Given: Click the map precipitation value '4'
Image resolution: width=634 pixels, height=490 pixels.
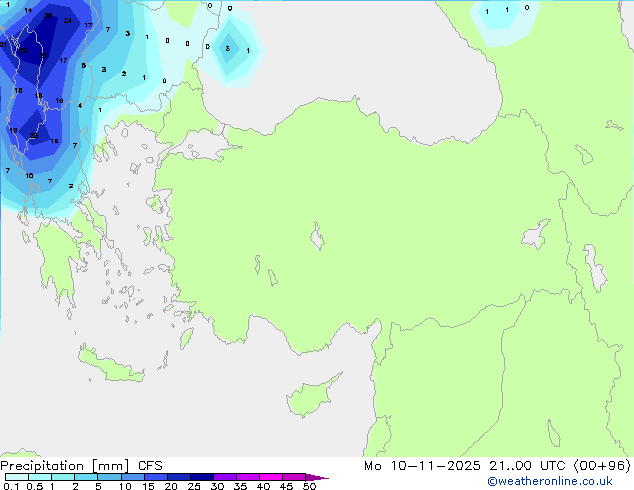Looking at the screenshot, I should click(80, 106).
